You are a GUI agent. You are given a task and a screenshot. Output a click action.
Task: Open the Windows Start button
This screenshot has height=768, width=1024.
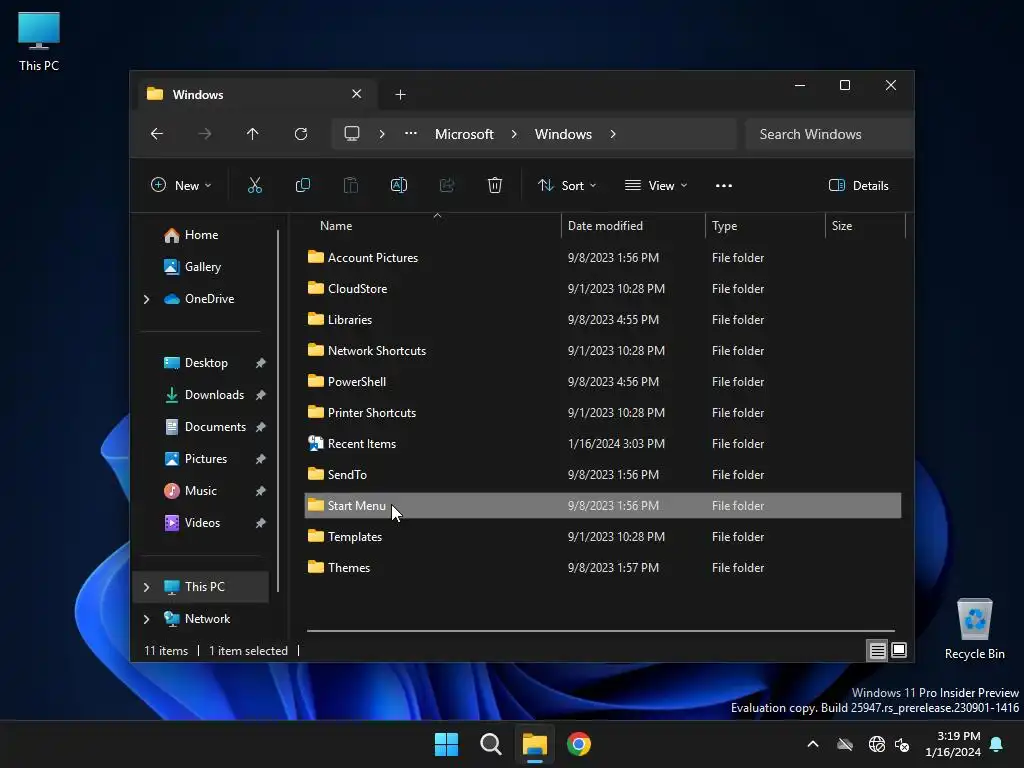click(x=447, y=744)
